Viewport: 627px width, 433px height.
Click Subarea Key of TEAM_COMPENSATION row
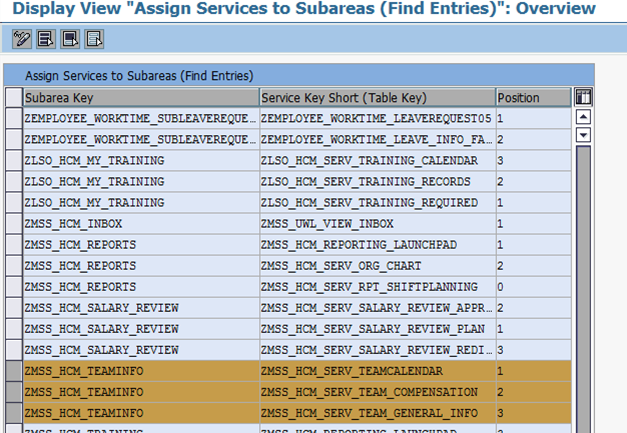coord(141,392)
